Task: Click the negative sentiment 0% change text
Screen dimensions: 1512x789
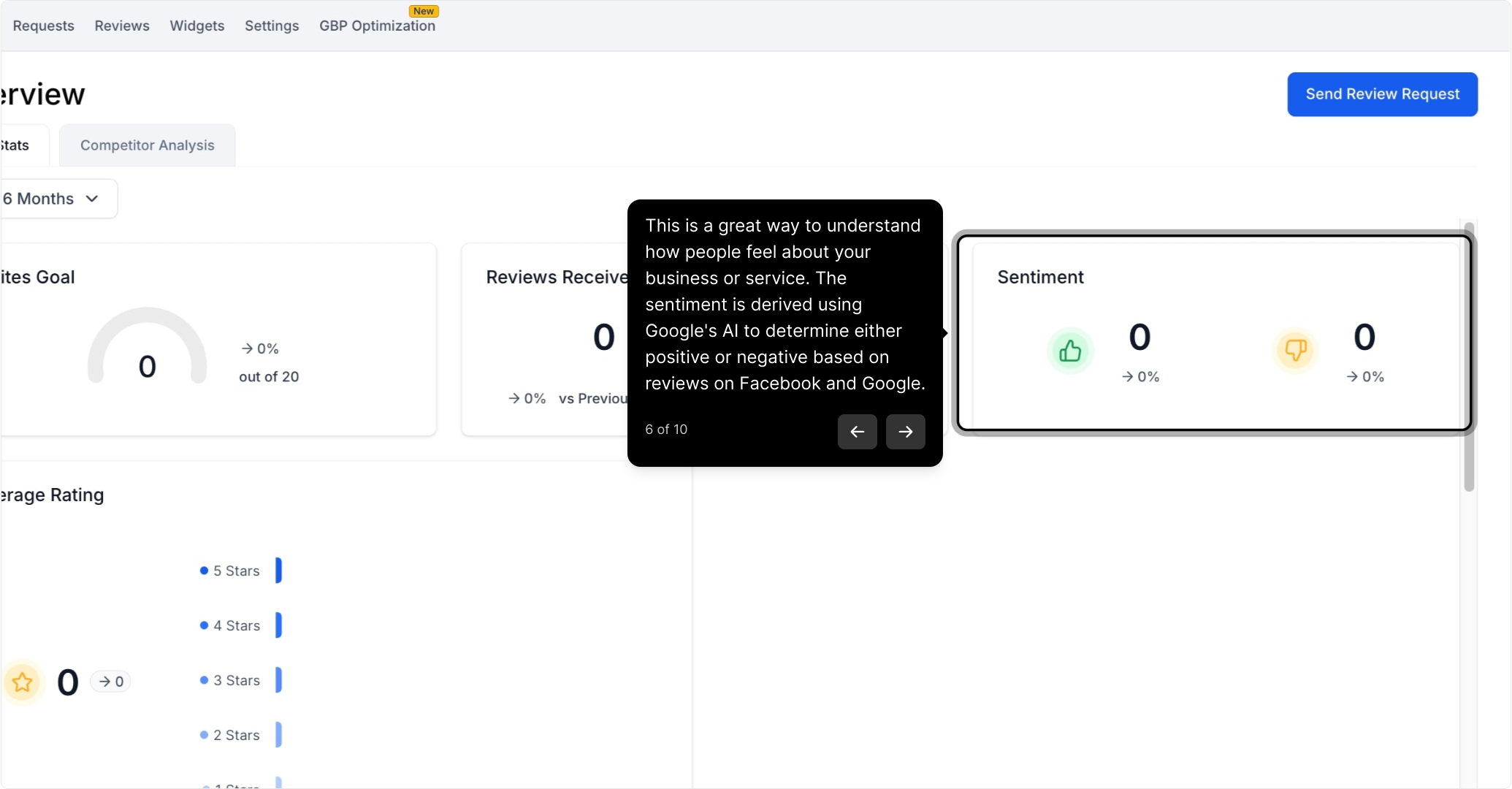Action: coord(1365,376)
